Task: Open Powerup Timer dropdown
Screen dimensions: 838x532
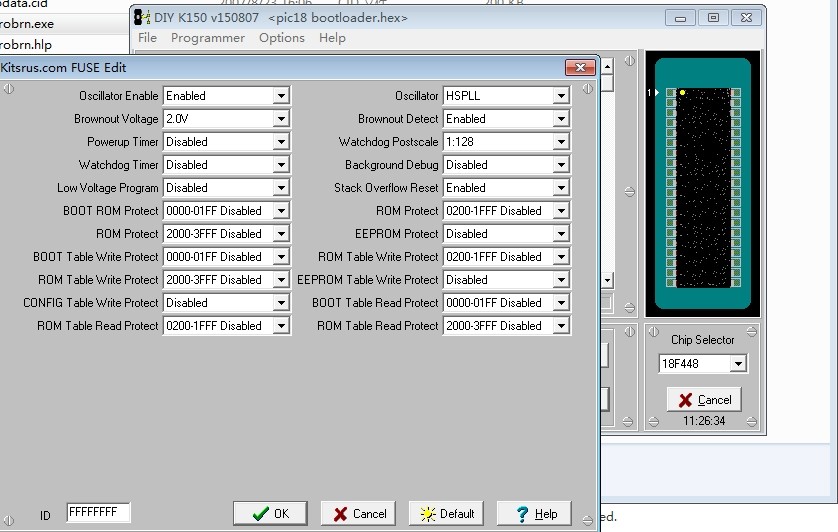Action: (x=281, y=142)
